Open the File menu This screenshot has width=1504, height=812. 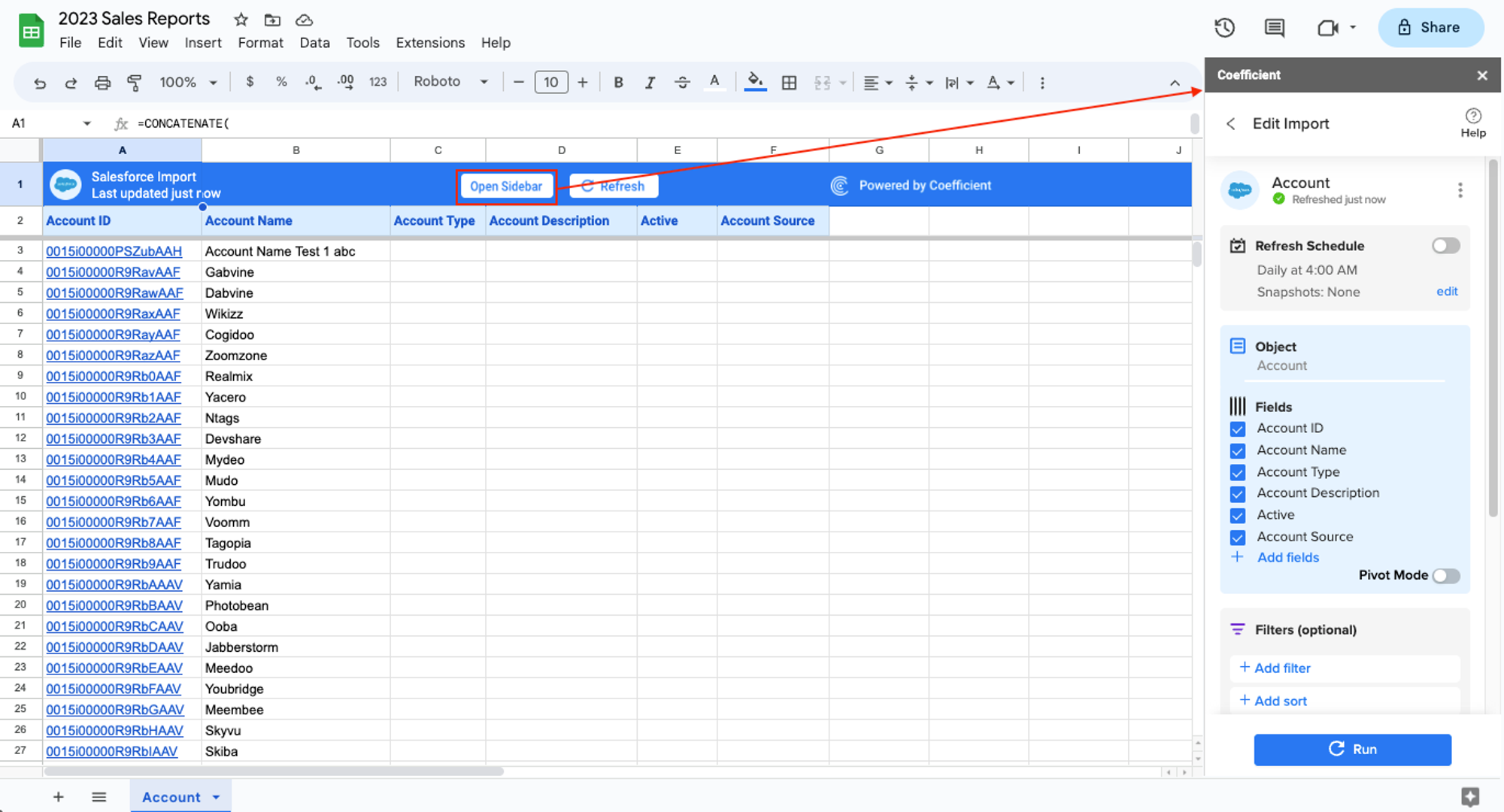pyautogui.click(x=70, y=43)
